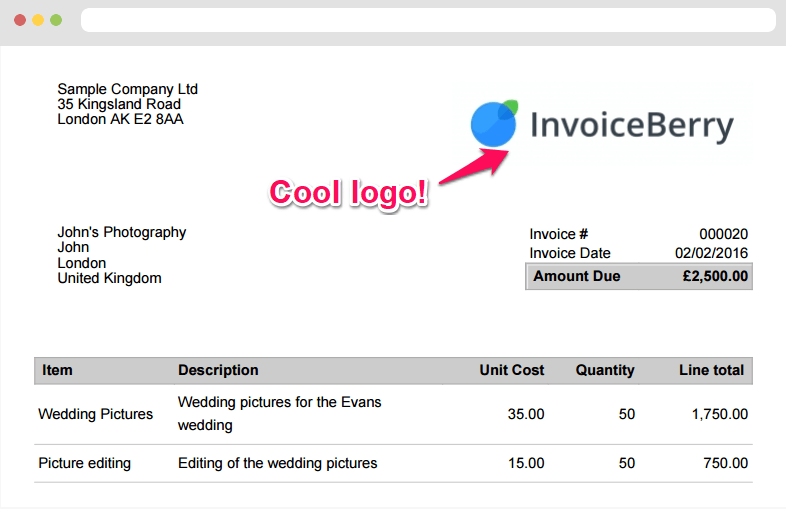
Task: Click the 'John' contact name line
Action: point(73,247)
